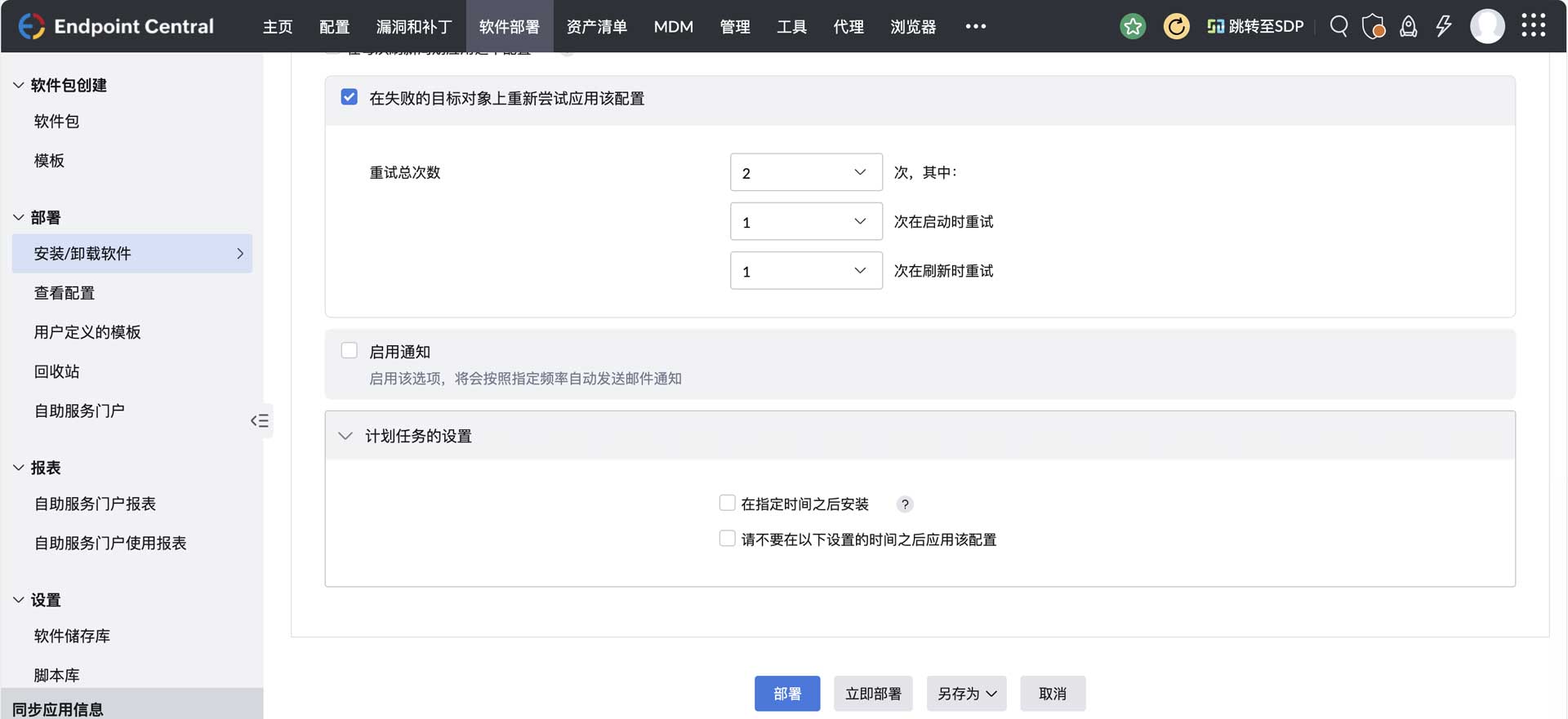Image resolution: width=1568 pixels, height=719 pixels.
Task: Click the more menu ellipsis in the top bar
Action: (976, 26)
